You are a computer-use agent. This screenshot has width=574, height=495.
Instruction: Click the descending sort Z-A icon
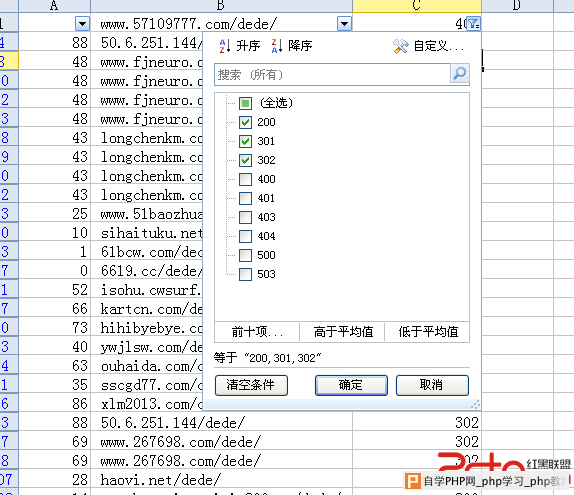[x=277, y=46]
